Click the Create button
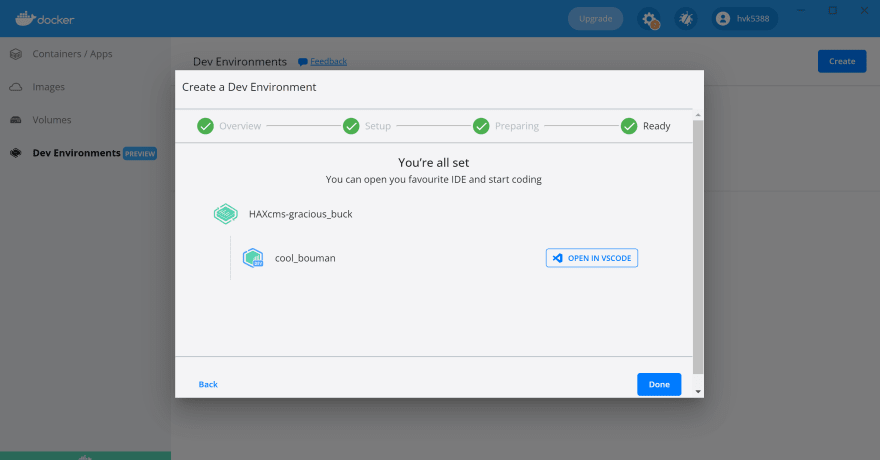 (x=842, y=62)
